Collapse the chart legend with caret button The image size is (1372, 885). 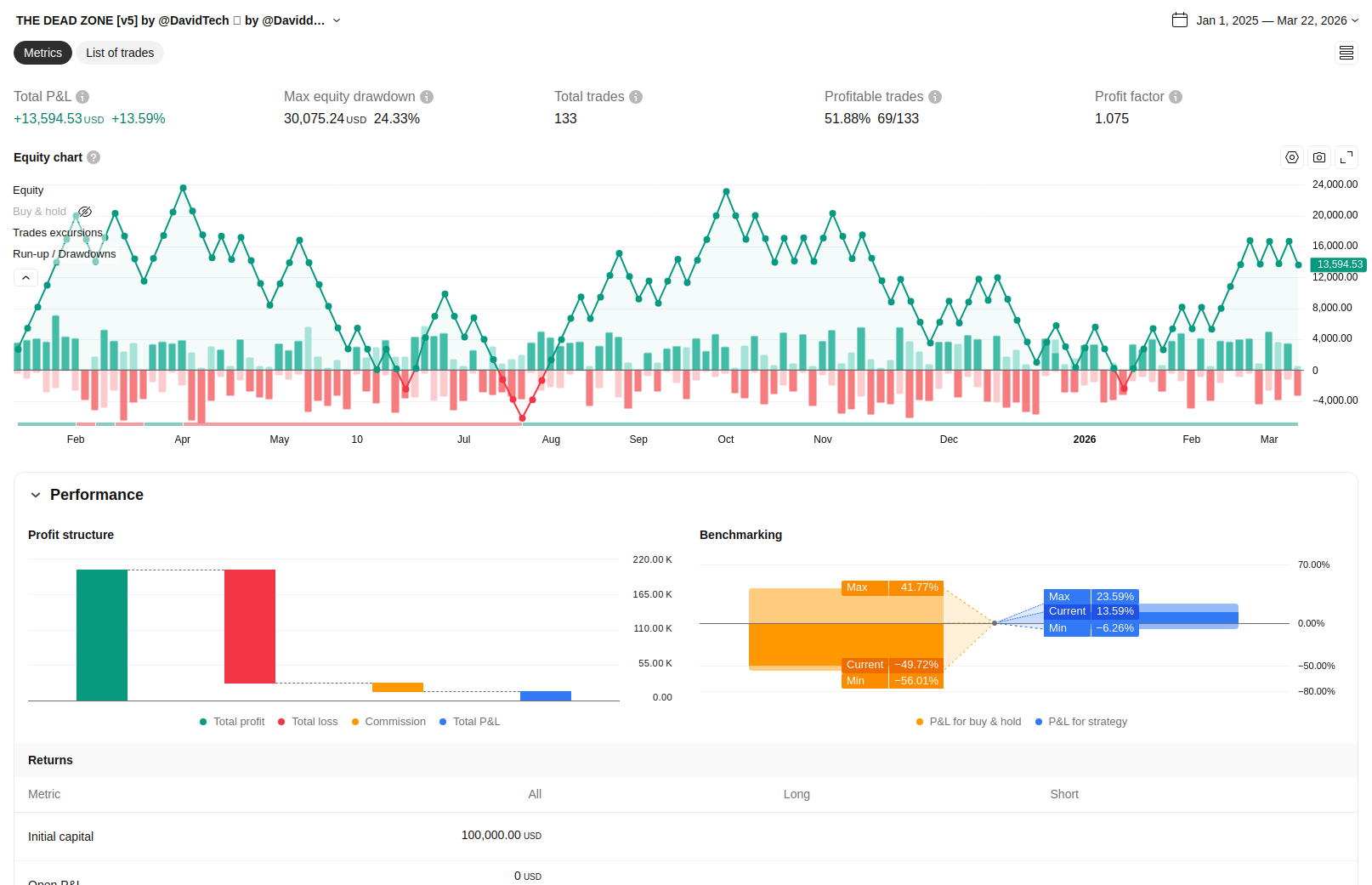[x=26, y=278]
